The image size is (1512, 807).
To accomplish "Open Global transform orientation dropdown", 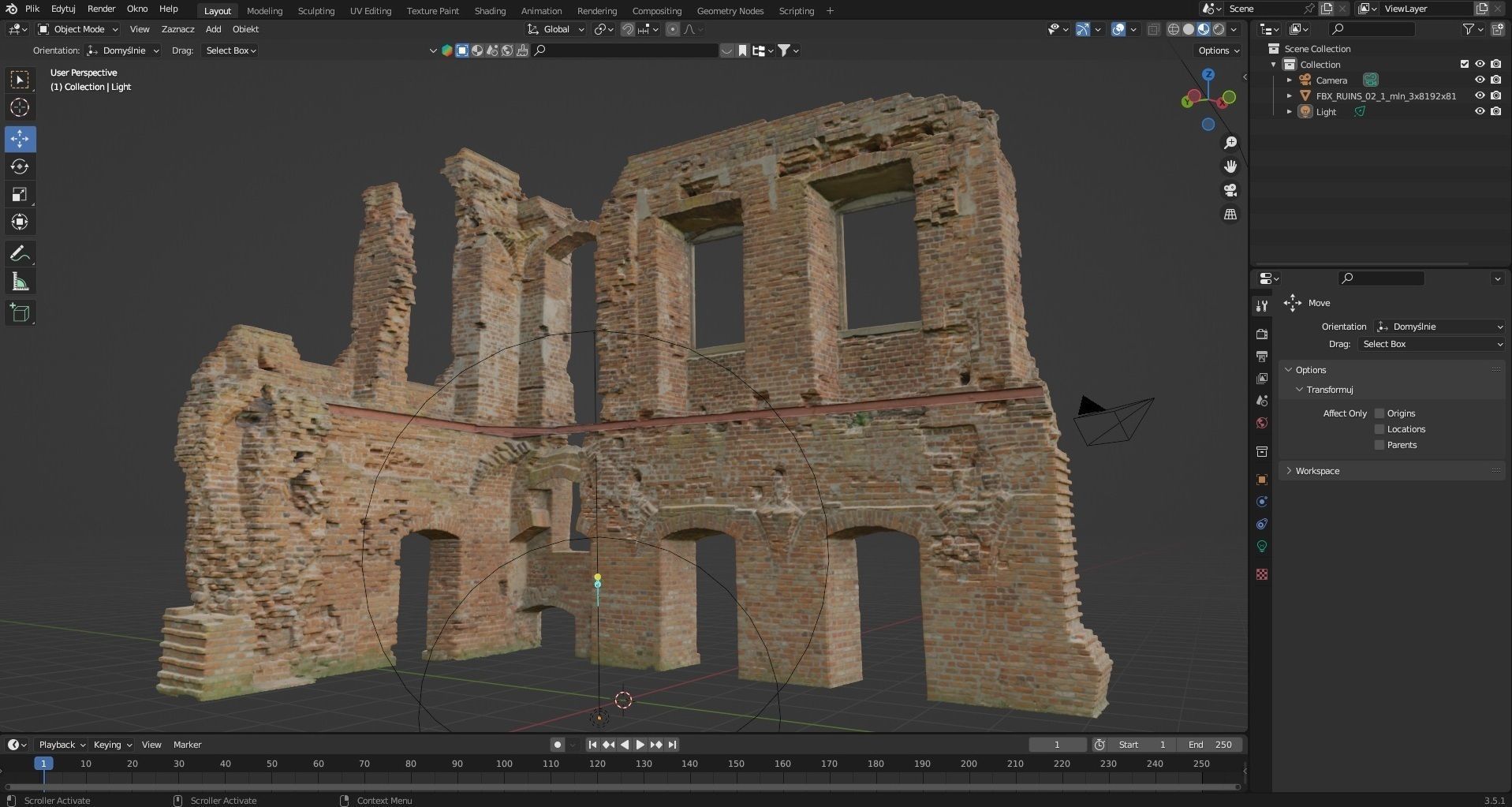I will click(556, 29).
